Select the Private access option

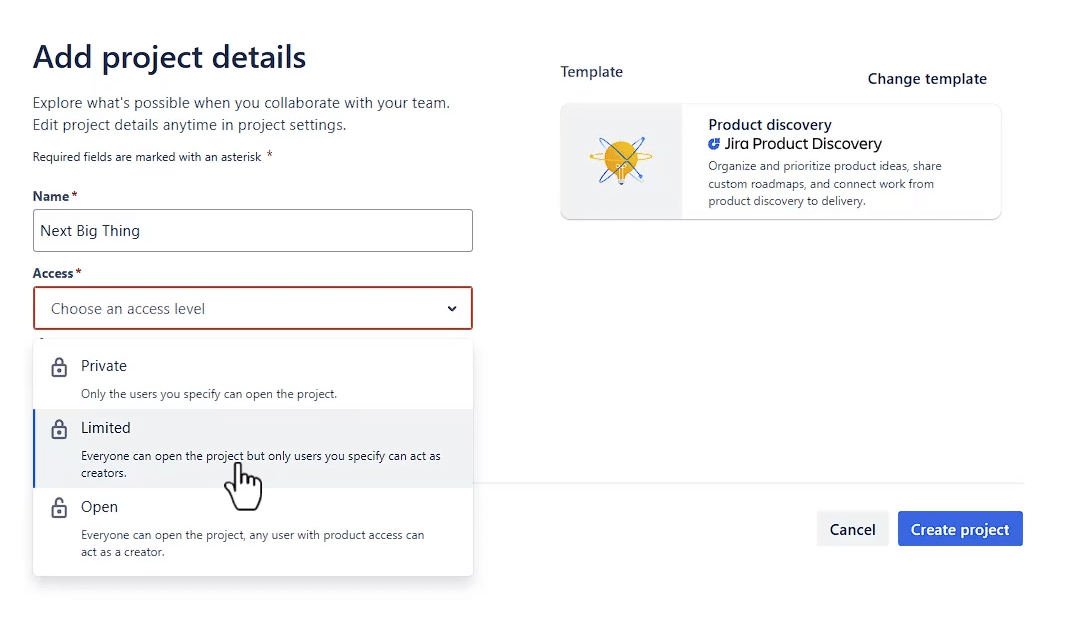pos(253,379)
